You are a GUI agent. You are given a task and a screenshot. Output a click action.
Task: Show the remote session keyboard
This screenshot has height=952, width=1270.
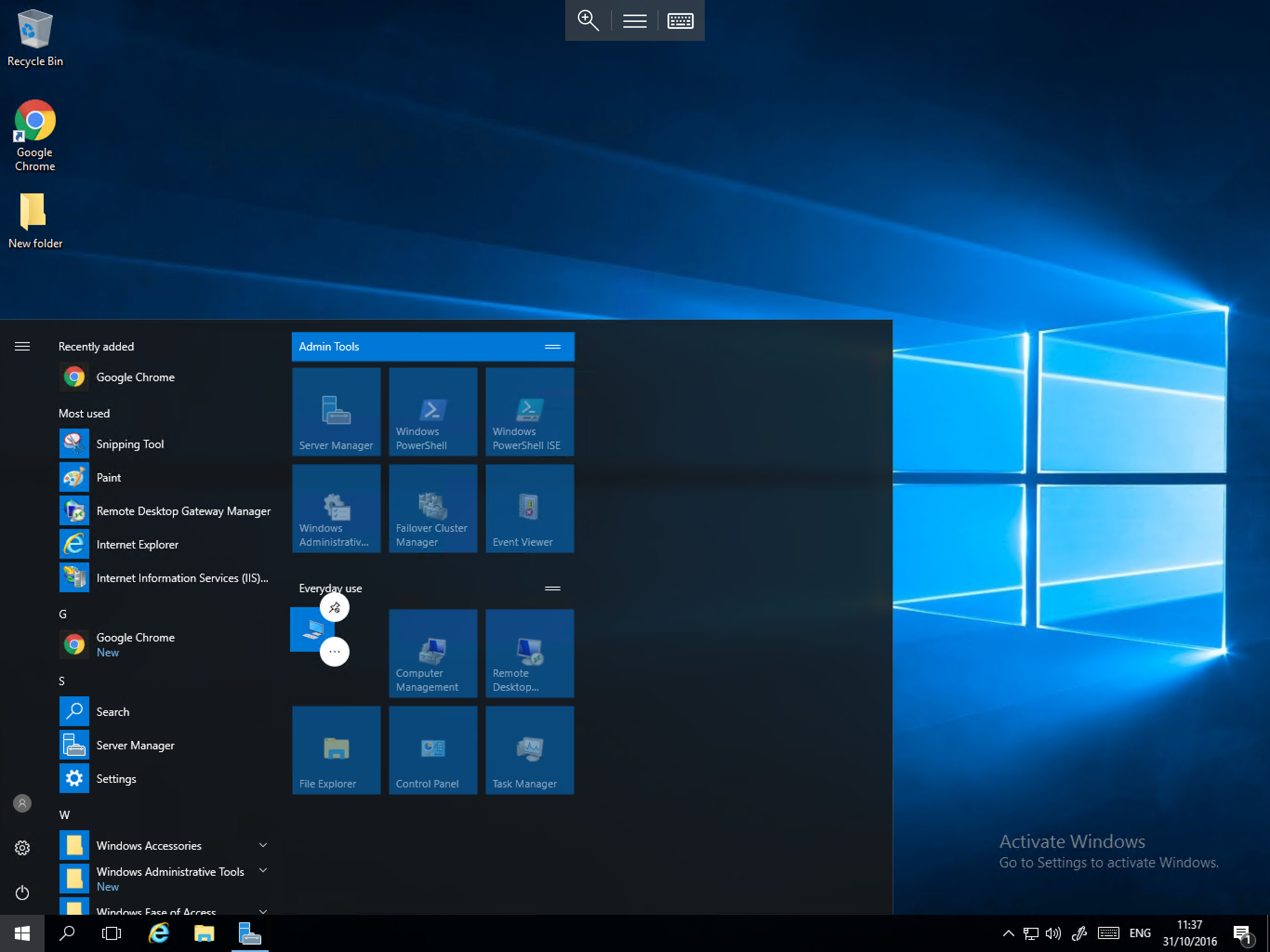(x=681, y=20)
